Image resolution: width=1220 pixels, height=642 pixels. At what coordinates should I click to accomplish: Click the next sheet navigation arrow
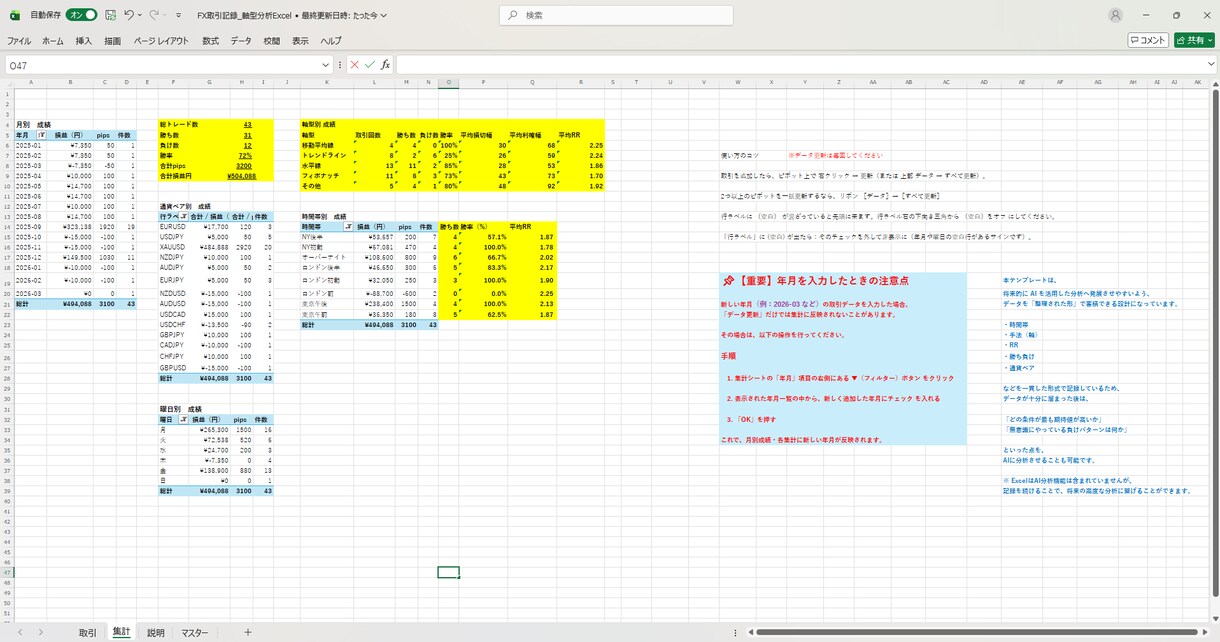pyautogui.click(x=41, y=632)
